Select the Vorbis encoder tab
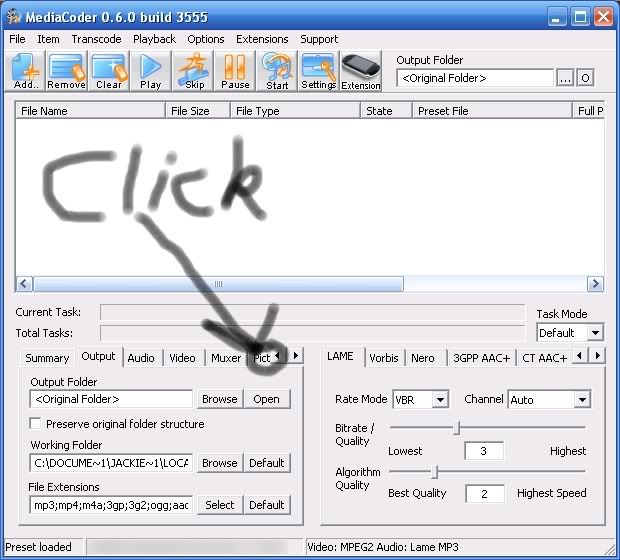This screenshot has height=560, width=620. pos(383,358)
